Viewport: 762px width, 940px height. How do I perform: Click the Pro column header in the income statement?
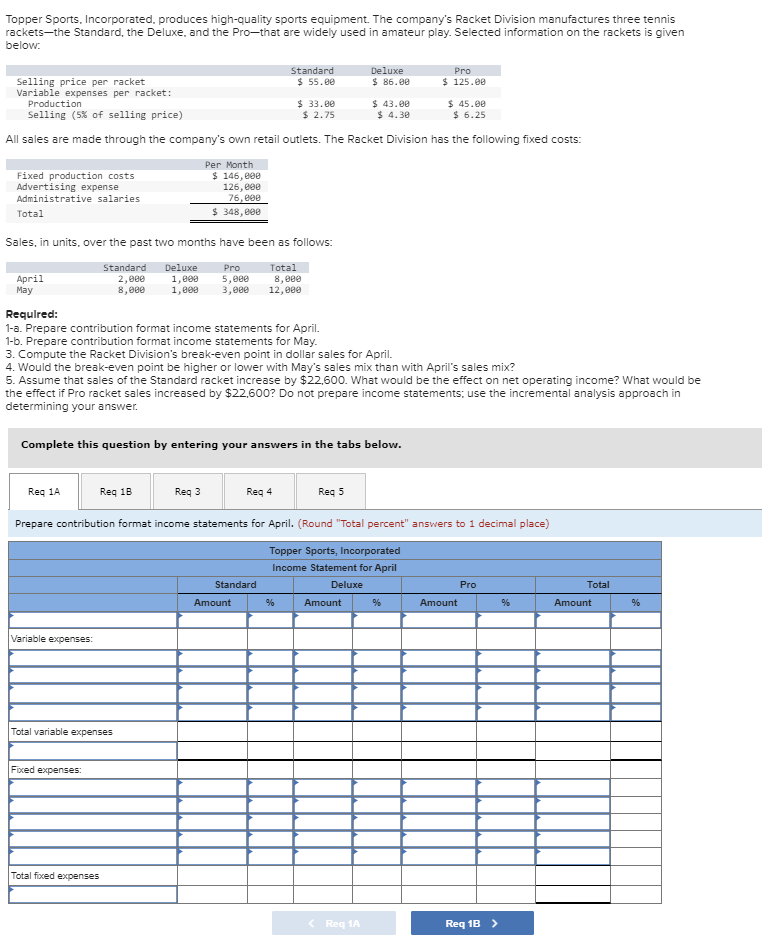click(x=468, y=585)
